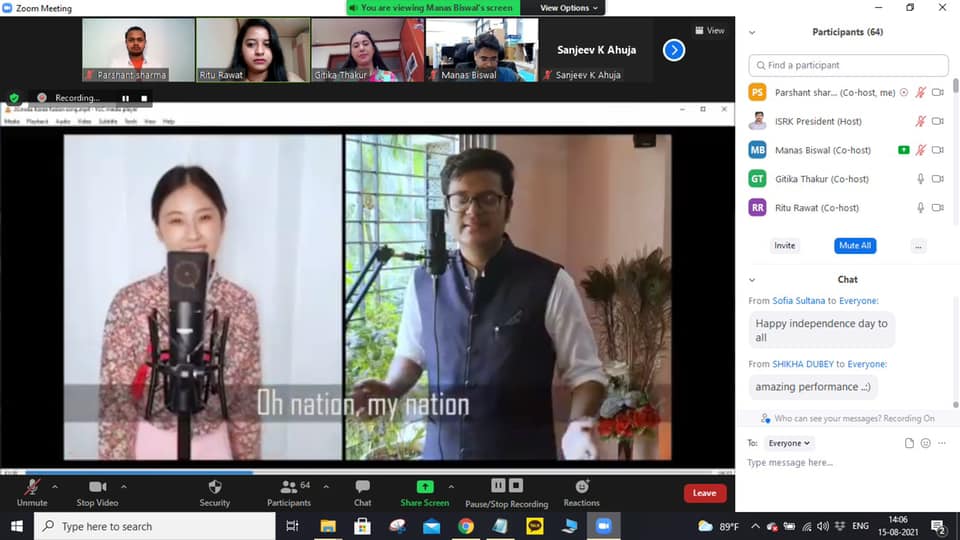Open the Chat icon in toolbar
The image size is (960, 540).
[362, 487]
